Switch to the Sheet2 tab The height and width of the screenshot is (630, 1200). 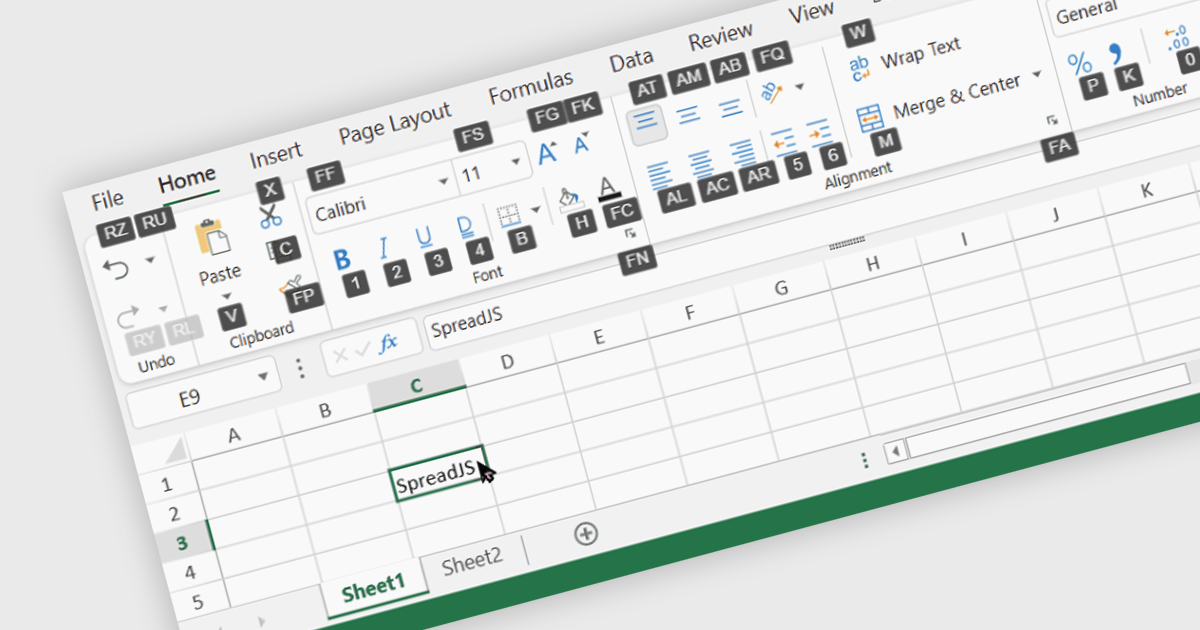pos(471,561)
